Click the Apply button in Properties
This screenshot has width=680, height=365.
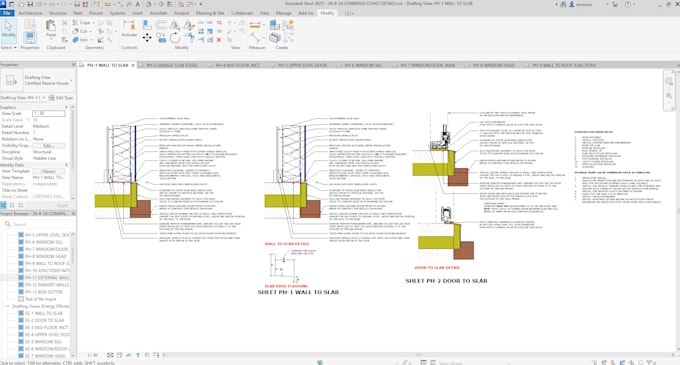tap(62, 205)
